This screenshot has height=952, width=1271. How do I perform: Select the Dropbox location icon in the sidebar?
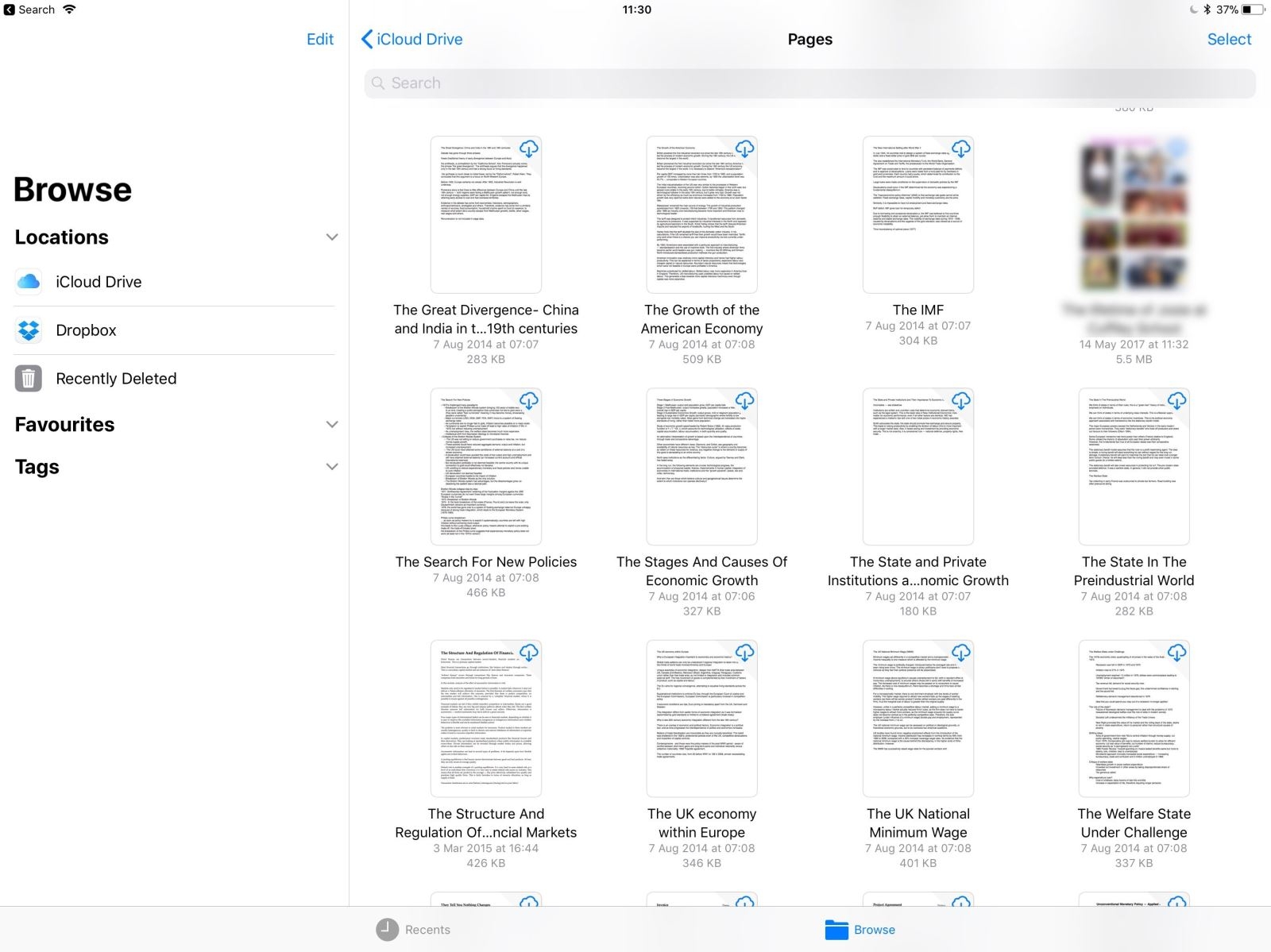click(x=29, y=330)
